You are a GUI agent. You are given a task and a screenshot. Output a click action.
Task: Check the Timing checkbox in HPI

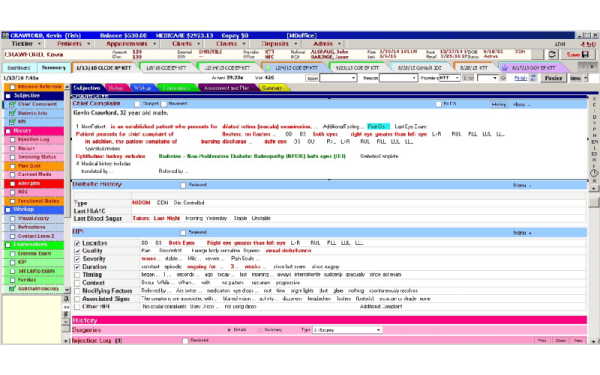pos(77,275)
